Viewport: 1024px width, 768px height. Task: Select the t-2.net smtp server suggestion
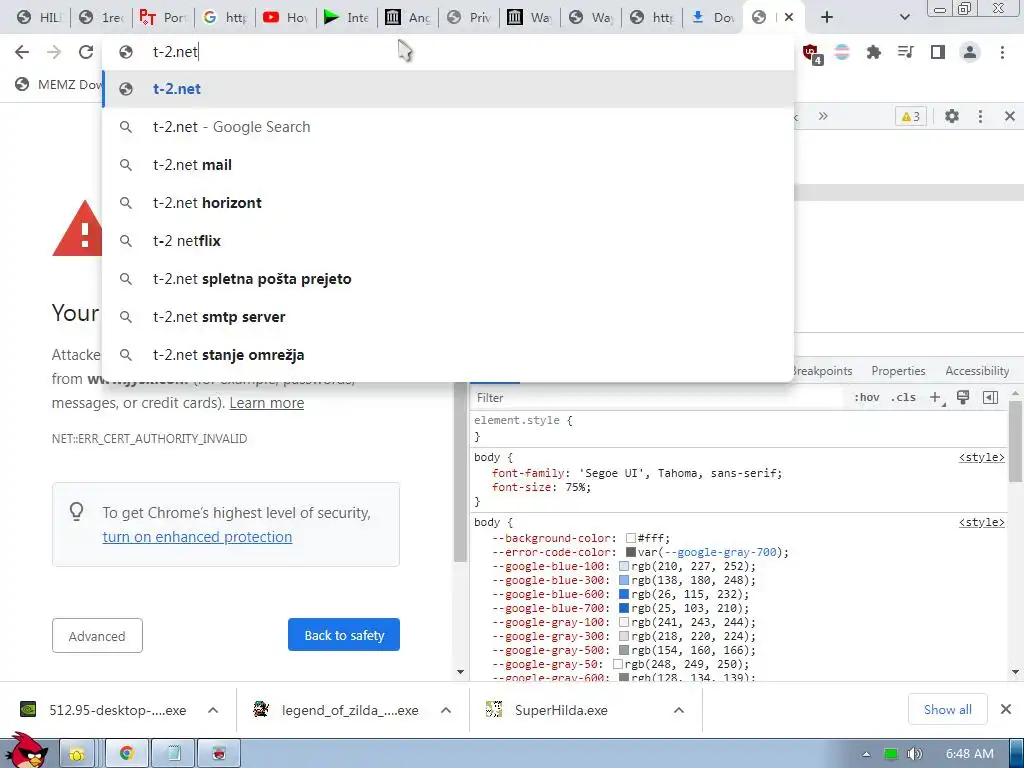click(449, 317)
